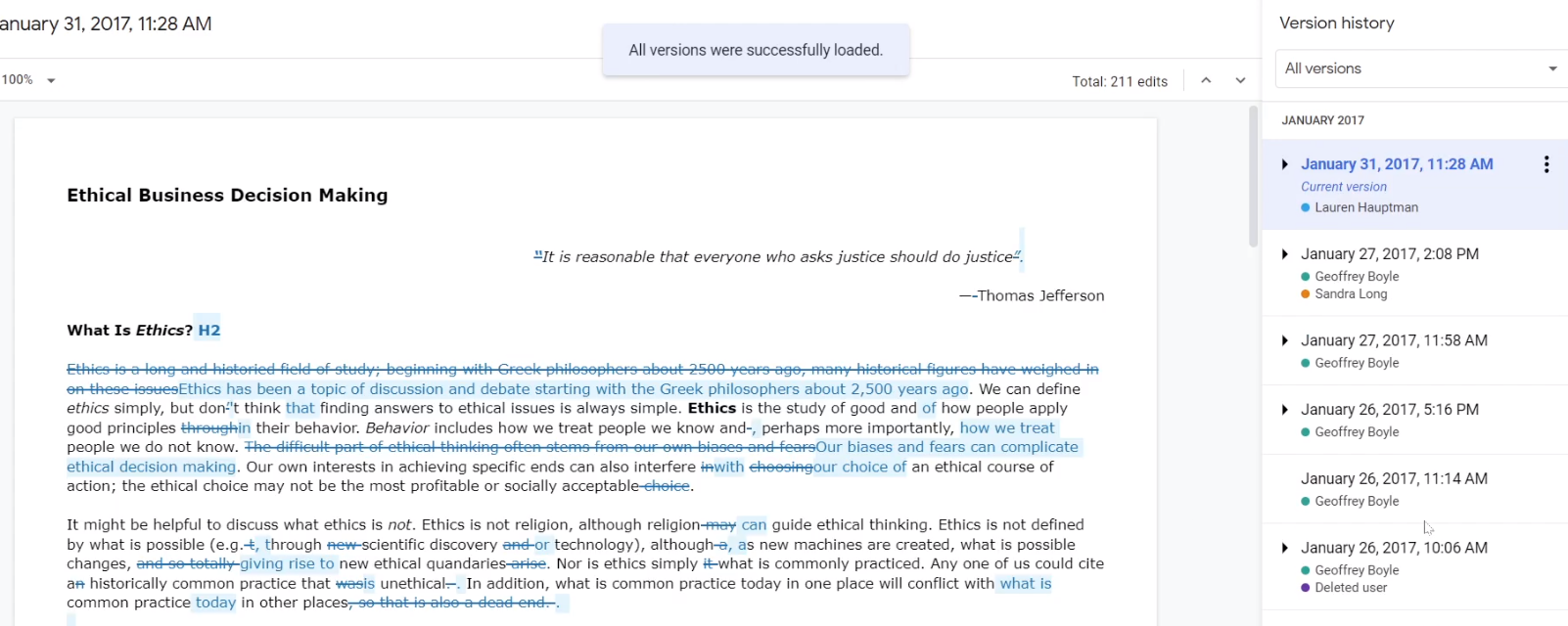
Task: Open the All versions filter dropdown
Action: (1419, 68)
